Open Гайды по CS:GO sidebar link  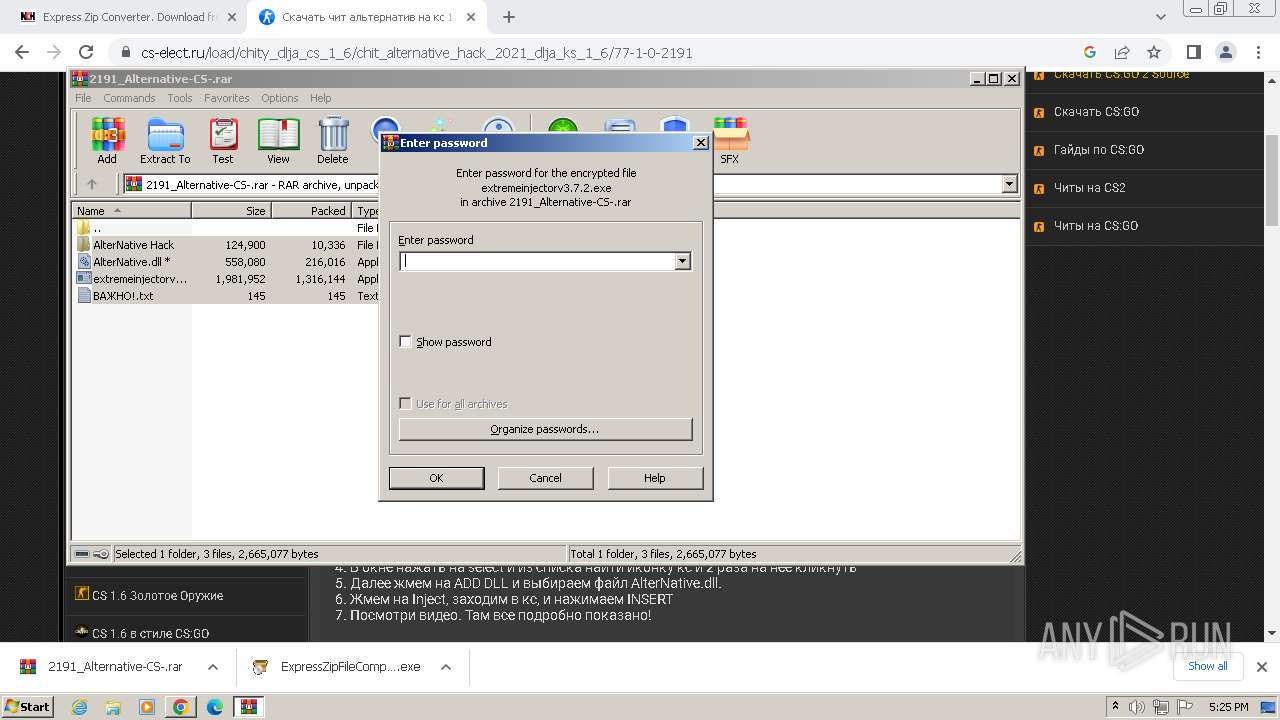point(1099,150)
